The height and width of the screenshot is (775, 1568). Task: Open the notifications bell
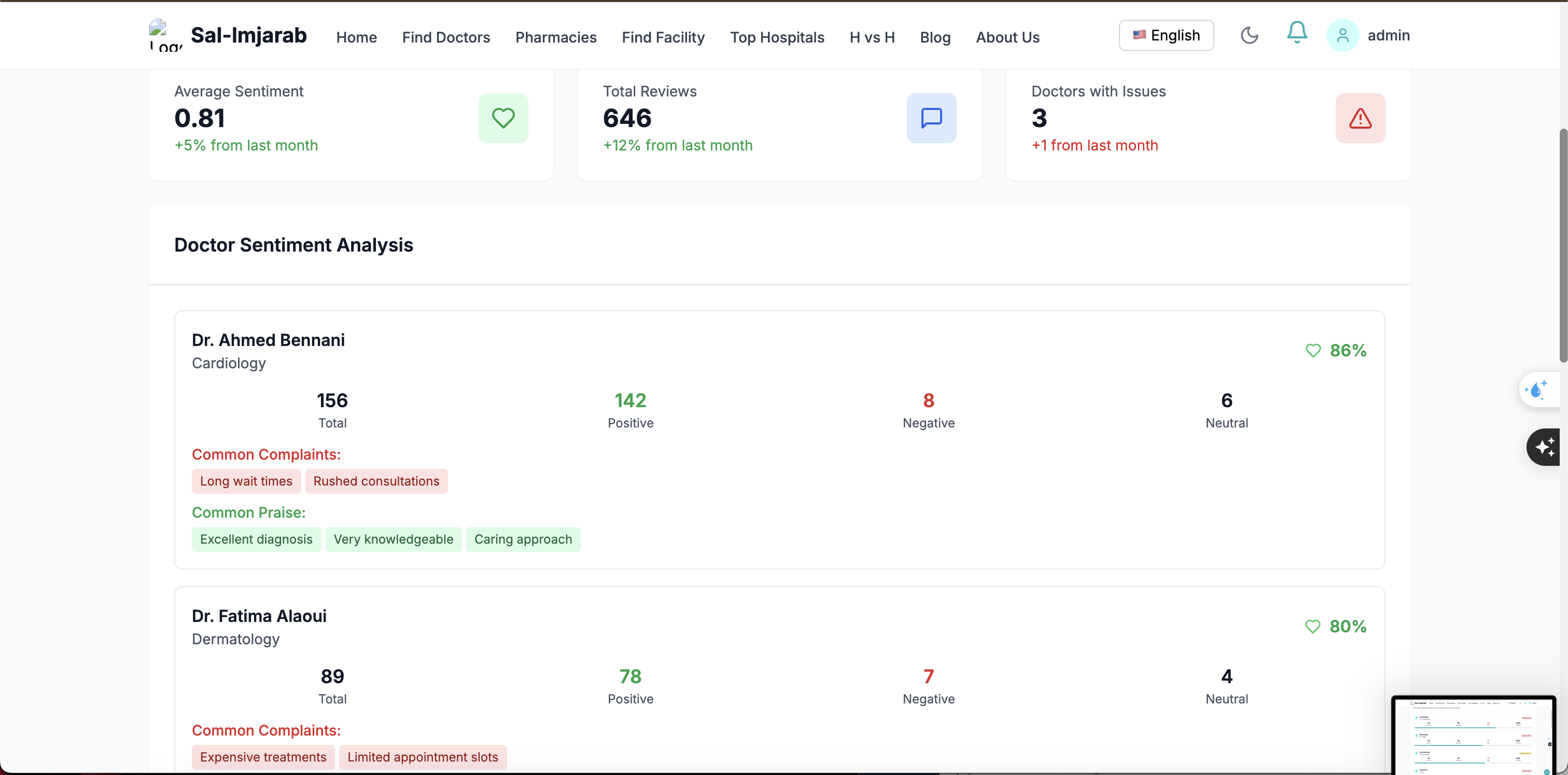(x=1296, y=33)
